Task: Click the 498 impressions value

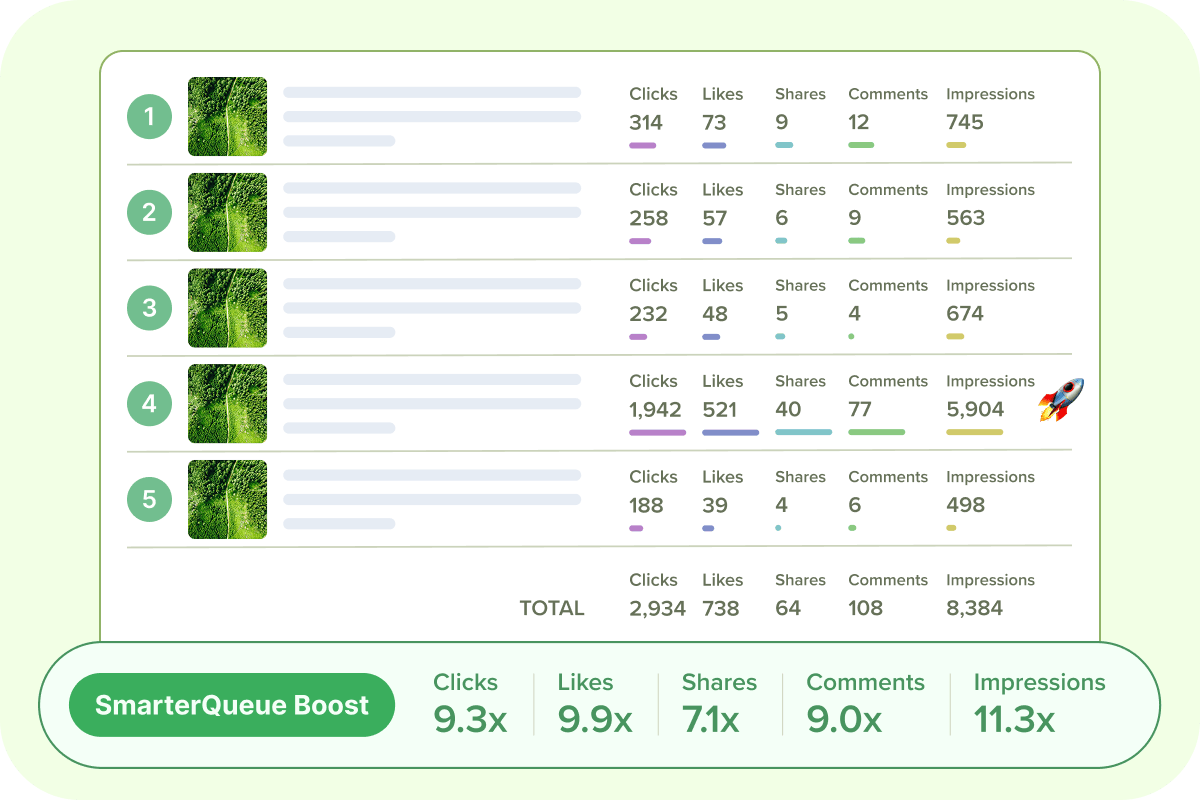Action: point(966,505)
